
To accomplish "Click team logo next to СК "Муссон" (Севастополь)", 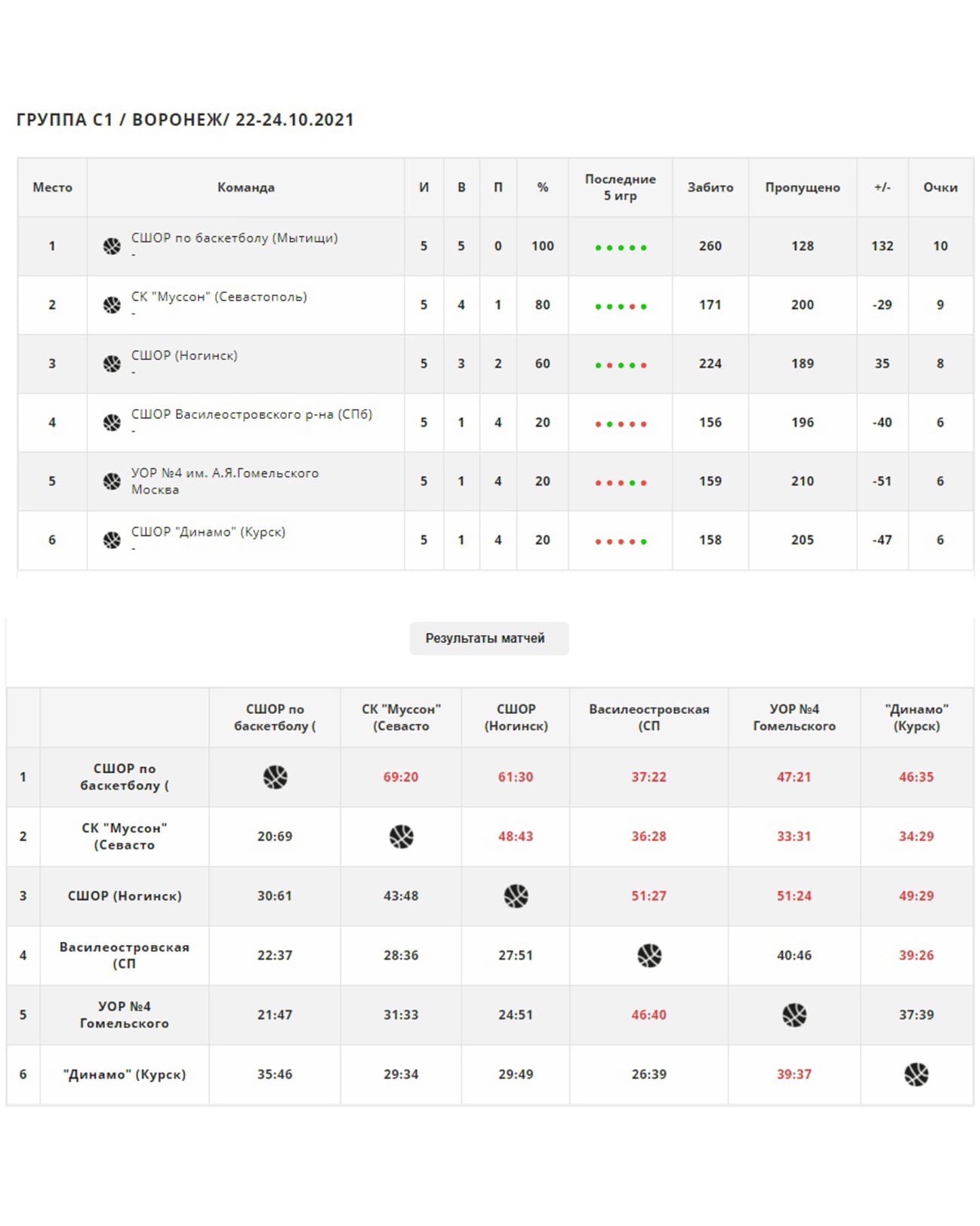I will (112, 305).
